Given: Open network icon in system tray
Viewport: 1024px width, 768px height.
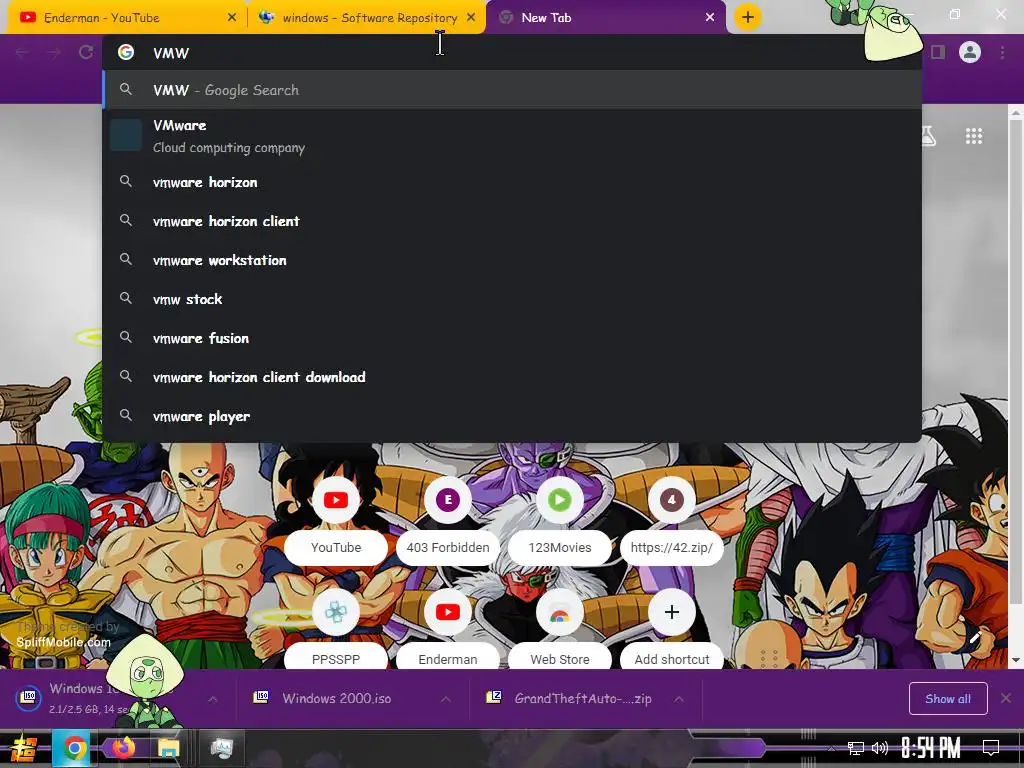Looking at the screenshot, I should point(856,748).
